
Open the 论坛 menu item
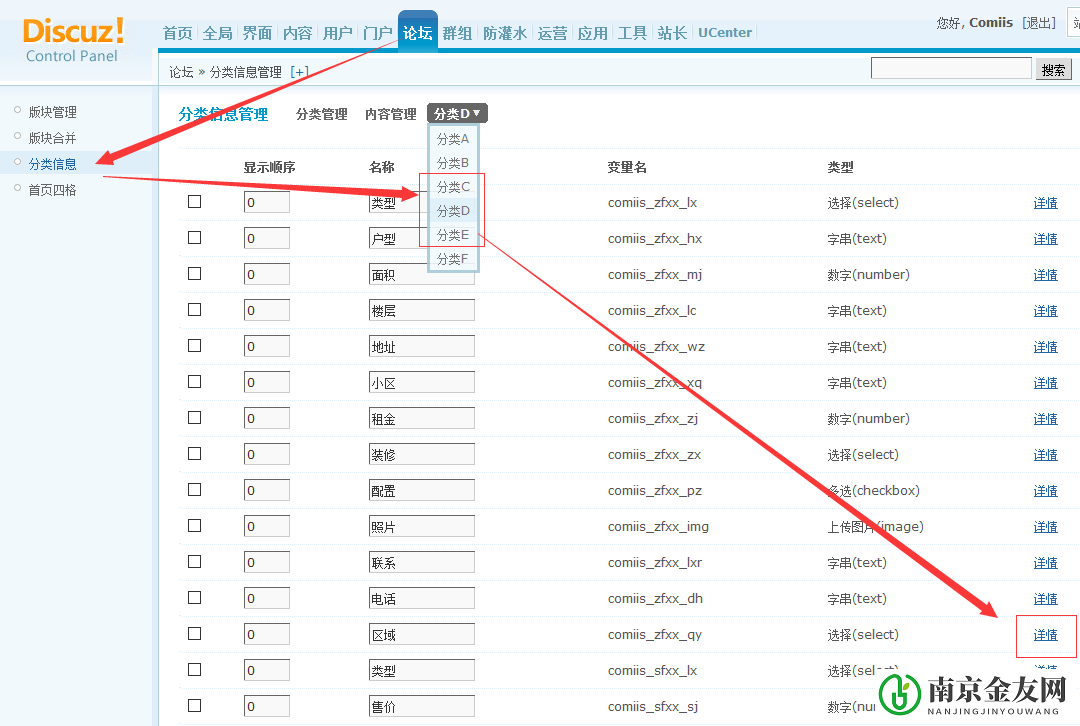(417, 31)
